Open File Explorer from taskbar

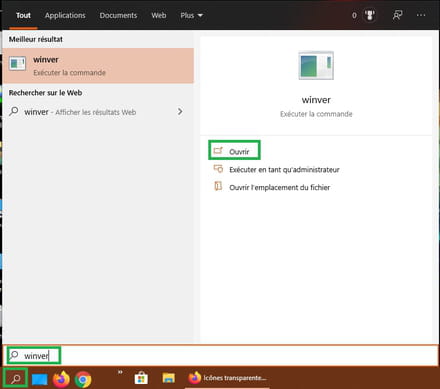169,378
